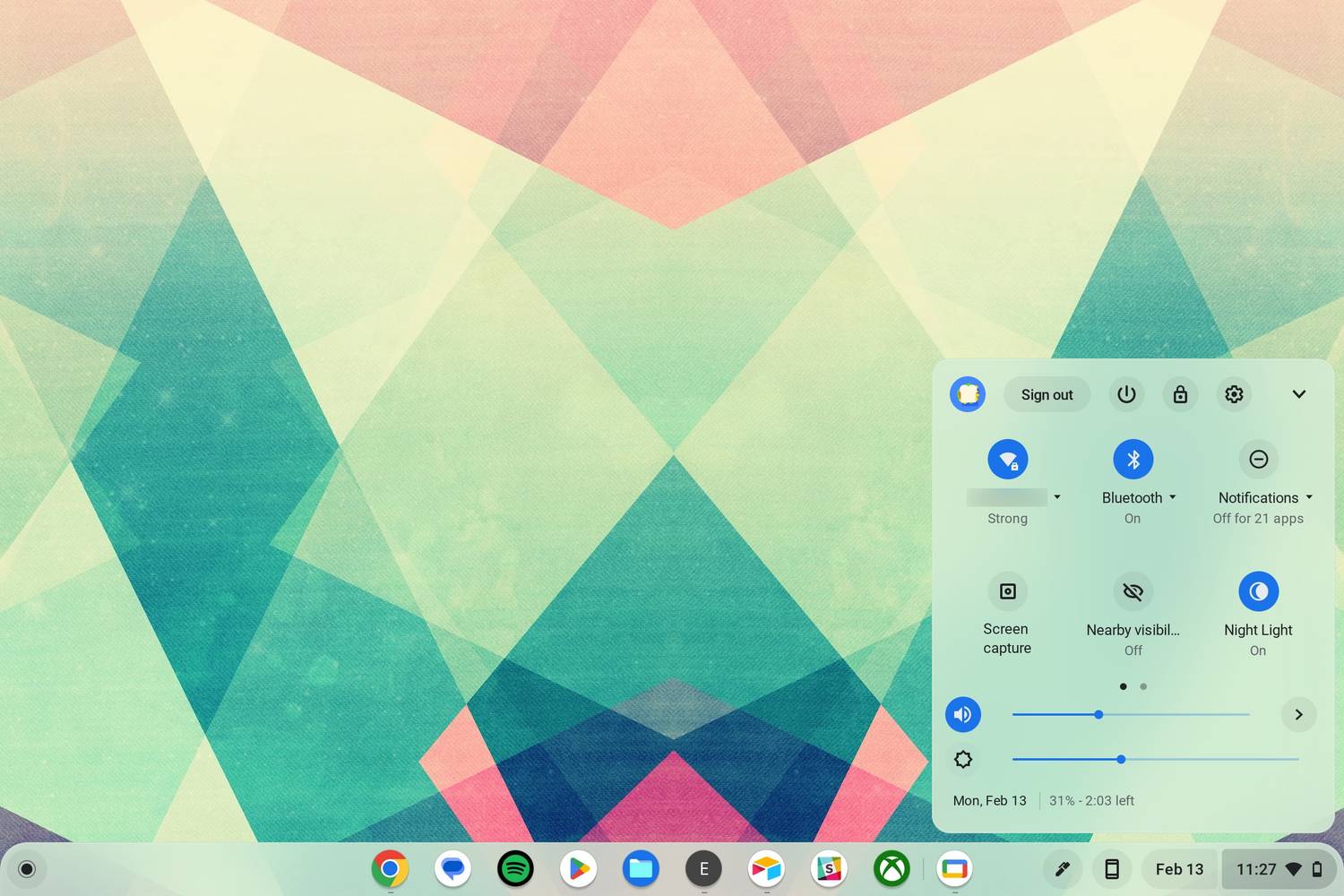Launch Chrome from the shelf

[x=390, y=868]
